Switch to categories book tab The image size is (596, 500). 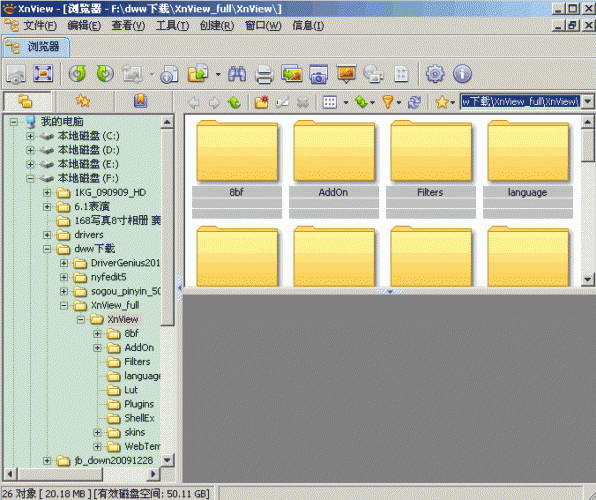(x=141, y=101)
